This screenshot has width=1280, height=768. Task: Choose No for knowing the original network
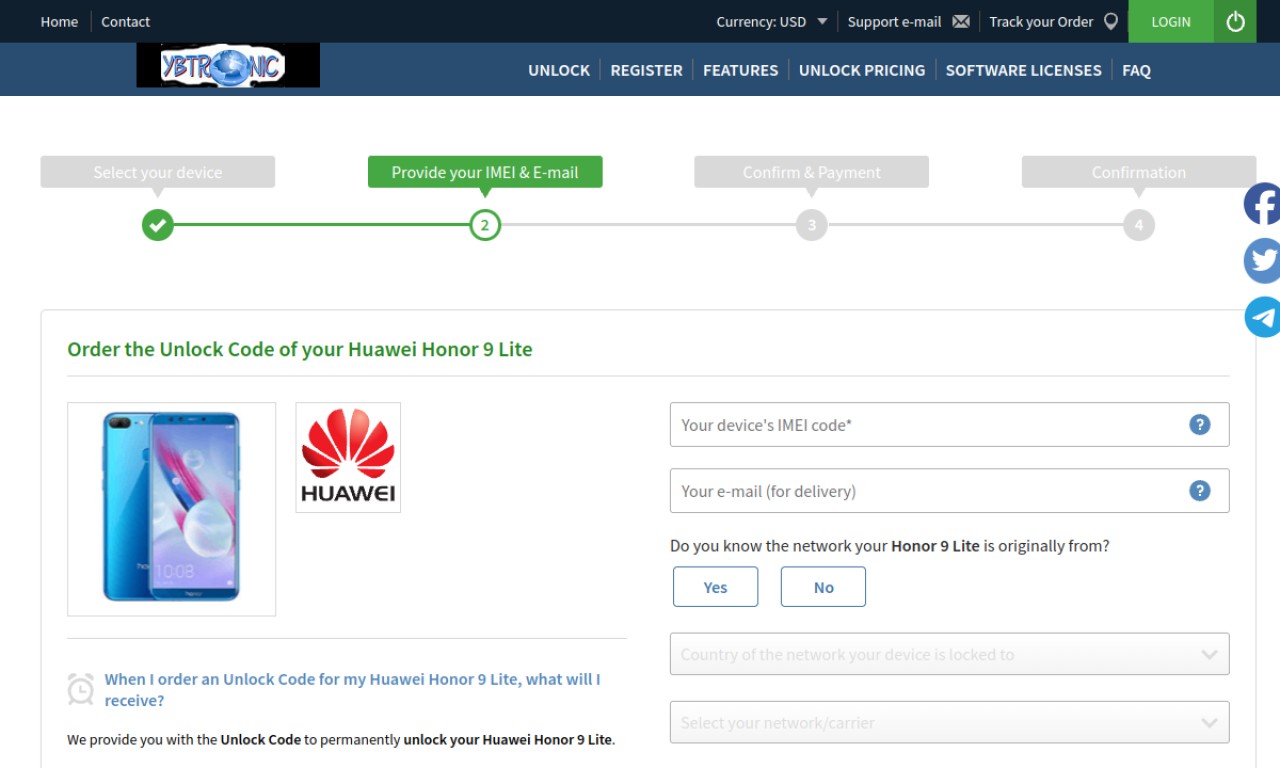823,587
